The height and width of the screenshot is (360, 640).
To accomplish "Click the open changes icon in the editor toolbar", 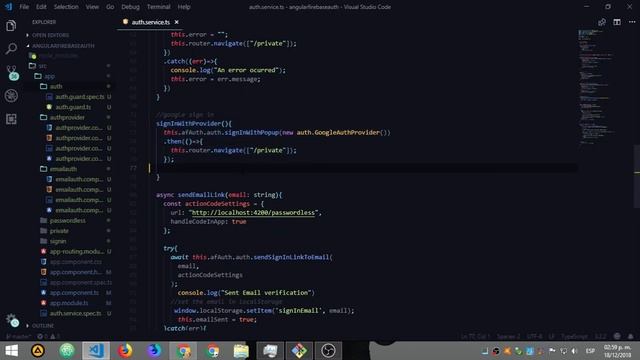I will pos(602,22).
